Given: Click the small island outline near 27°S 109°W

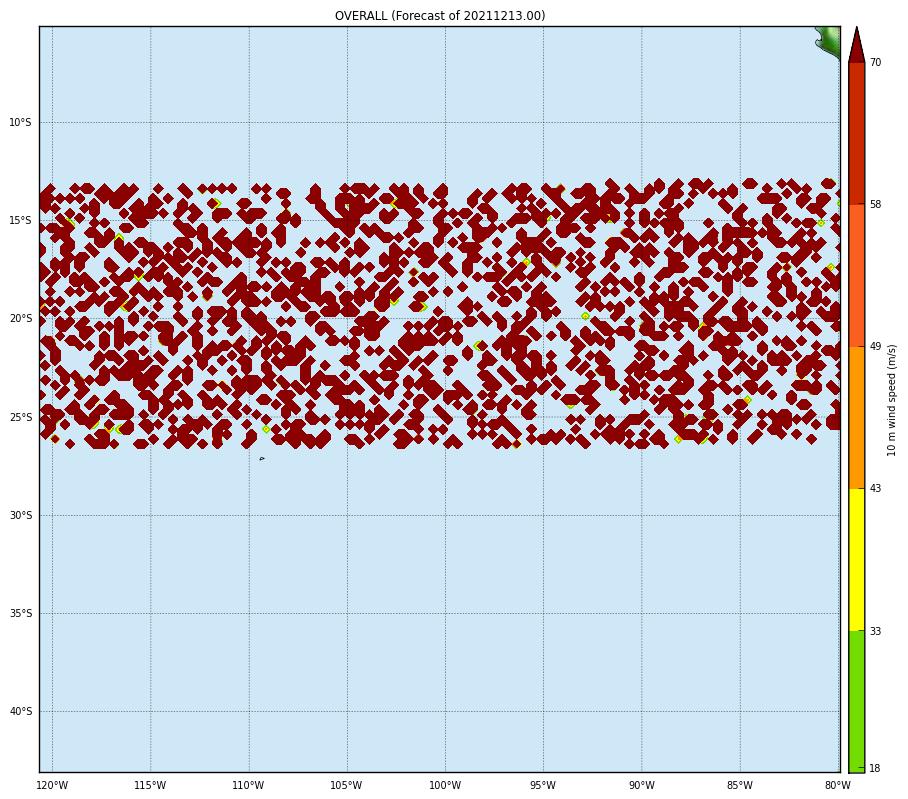Looking at the screenshot, I should (262, 459).
